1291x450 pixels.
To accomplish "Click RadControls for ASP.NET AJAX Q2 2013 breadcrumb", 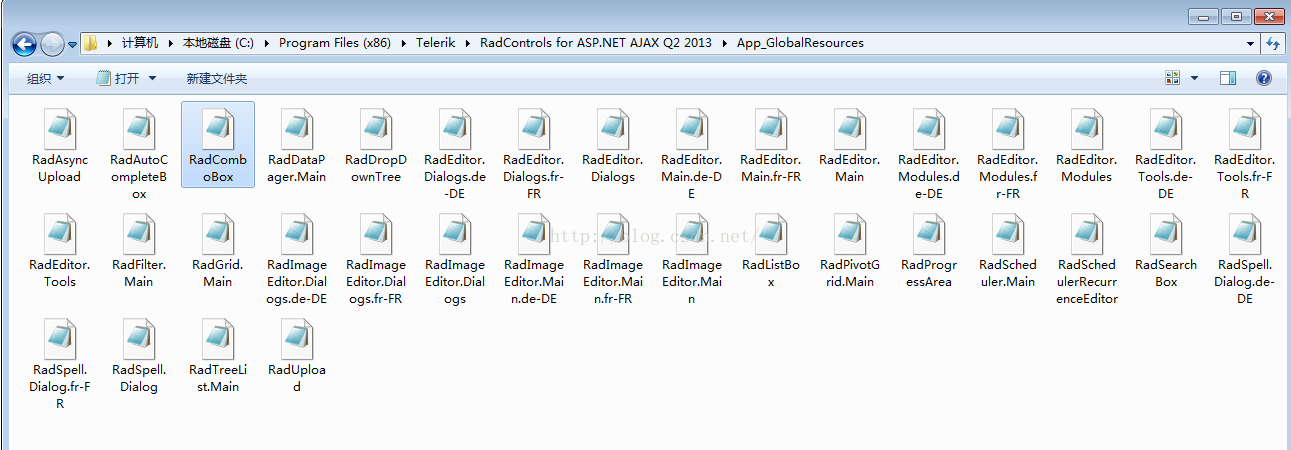I will coord(597,43).
